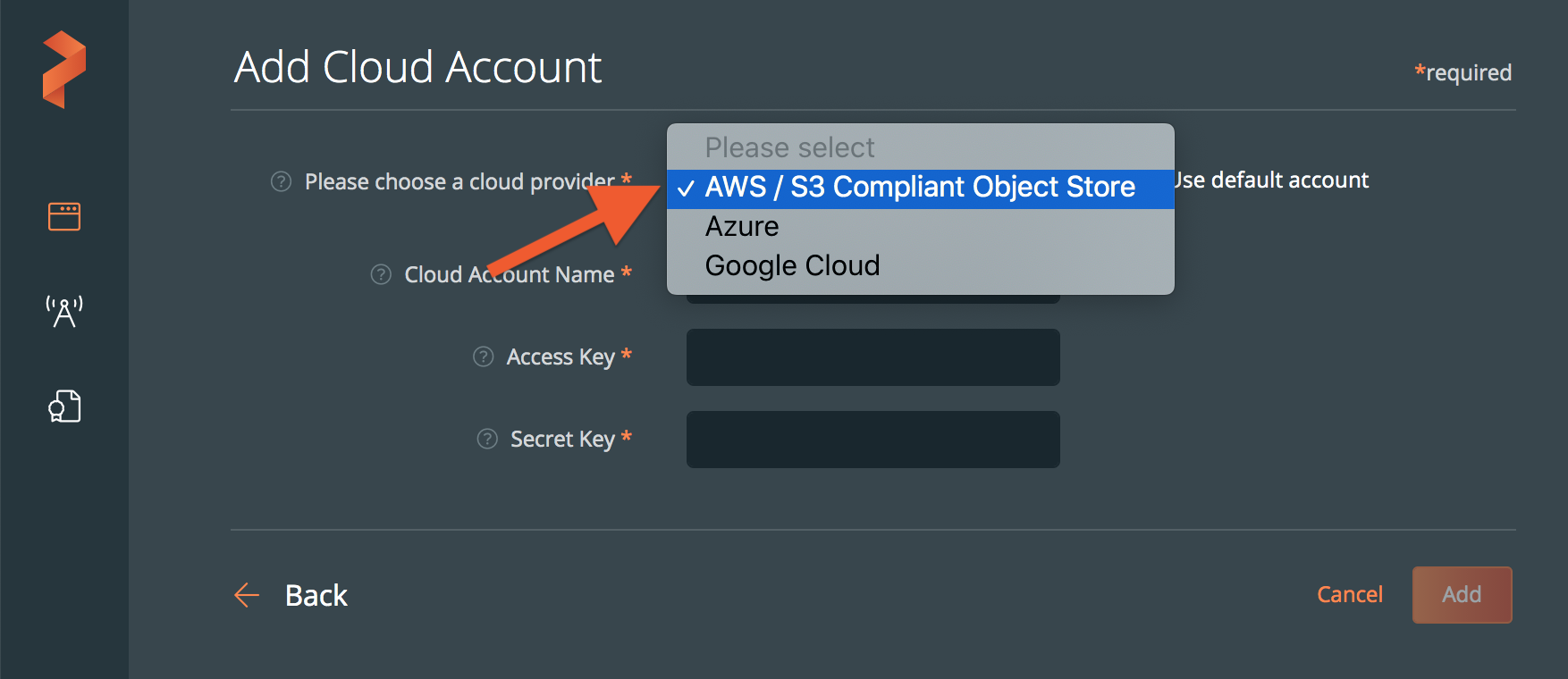The height and width of the screenshot is (679, 1568).
Task: Click help icon beside Cloud Account Name
Action: coord(381,274)
